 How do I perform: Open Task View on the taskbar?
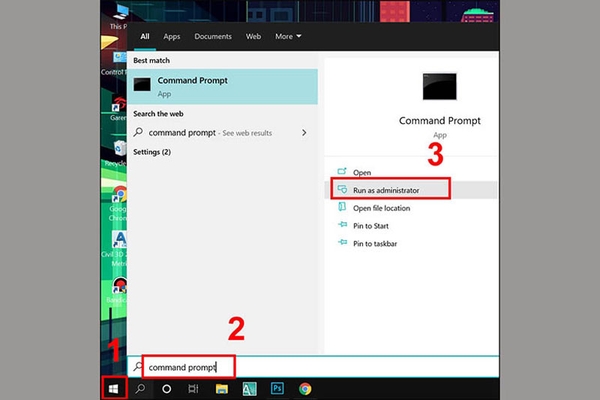pyautogui.click(x=193, y=389)
